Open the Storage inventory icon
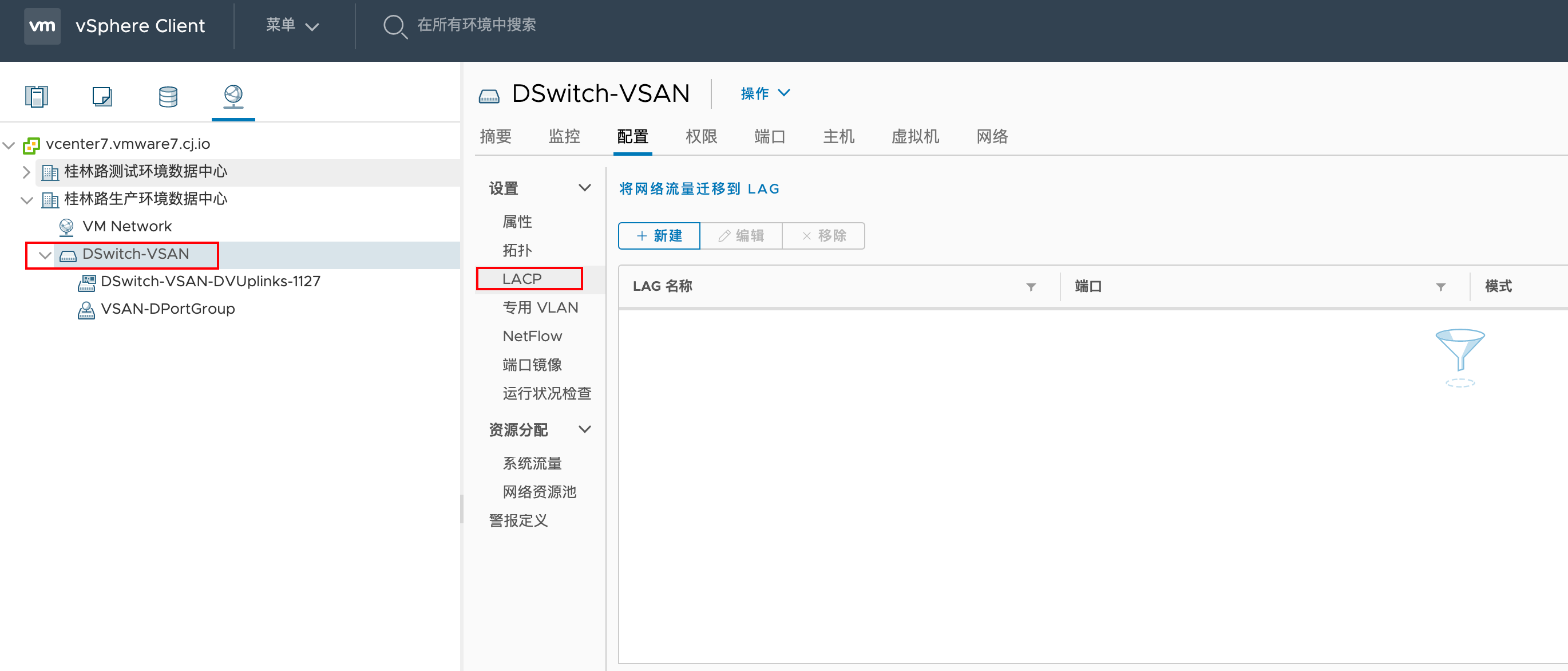 [x=168, y=96]
